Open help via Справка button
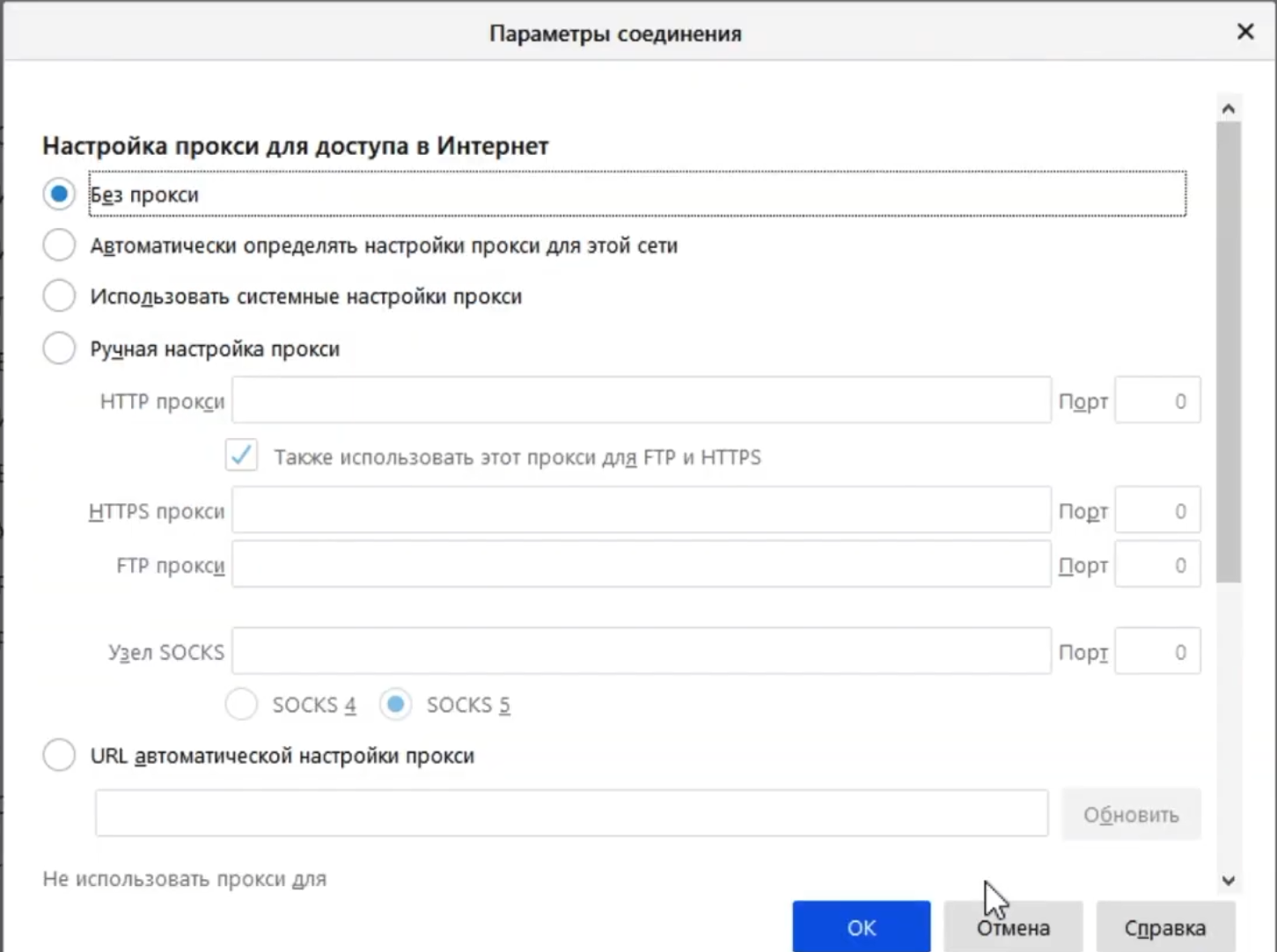Viewport: 1277px width, 952px height. coord(1165,926)
